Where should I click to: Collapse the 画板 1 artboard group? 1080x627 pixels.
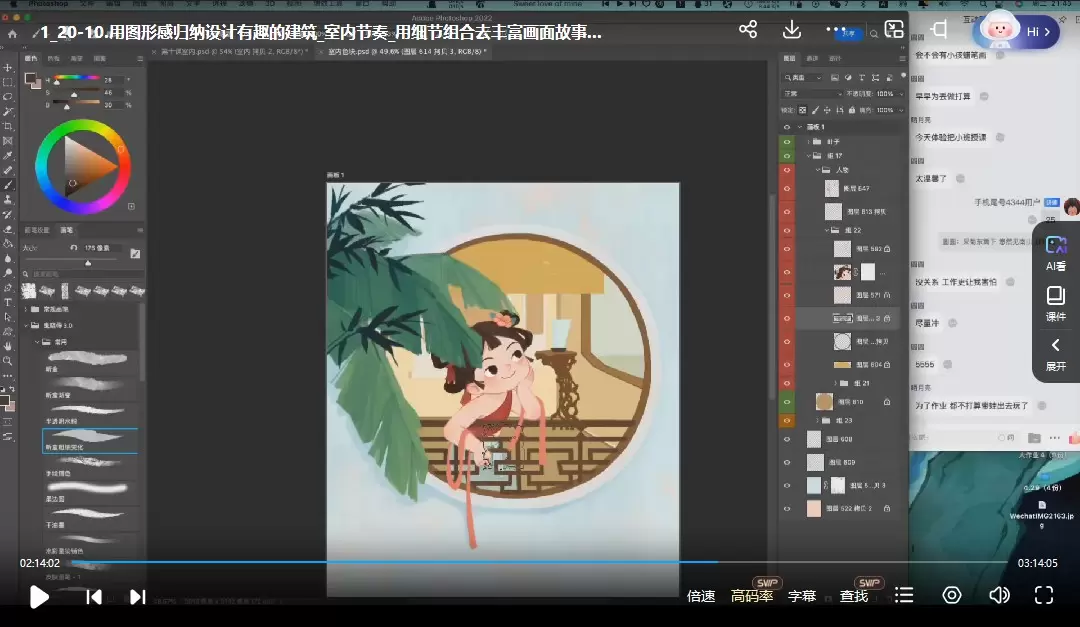point(800,127)
